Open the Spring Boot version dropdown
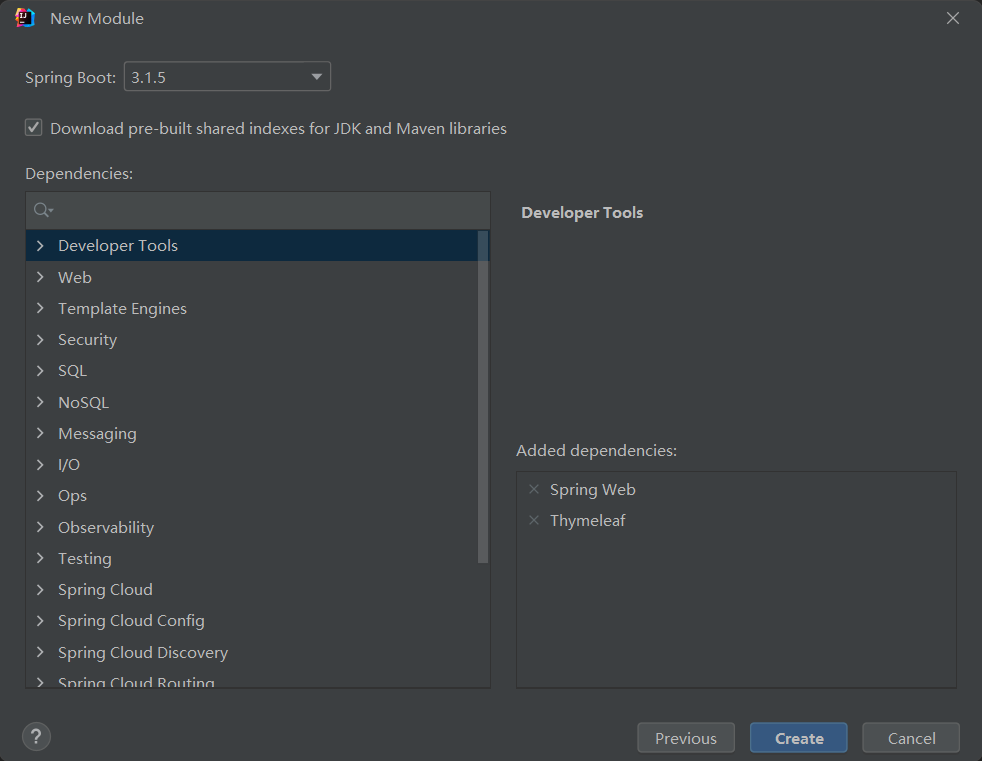Image resolution: width=982 pixels, height=761 pixels. [227, 77]
